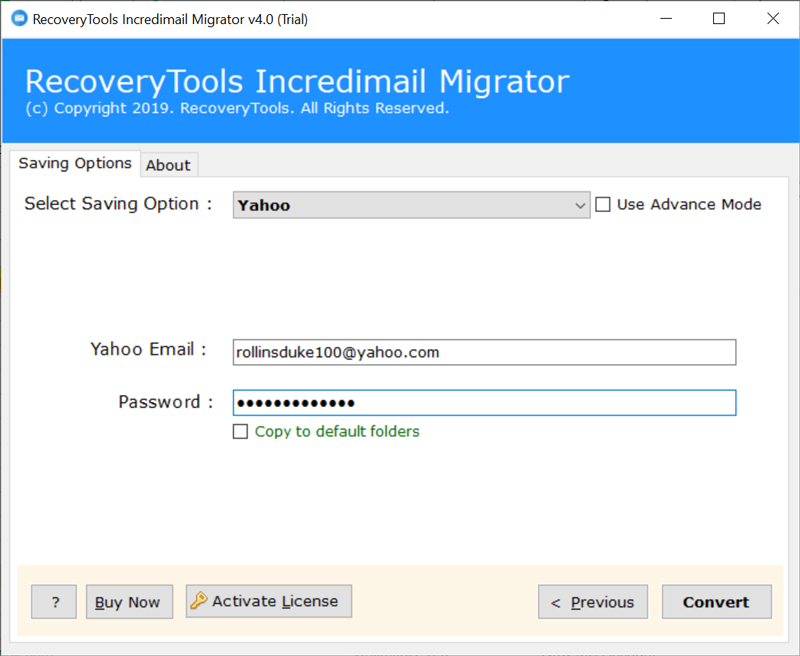Minimize the Incredimail Migrator window
Screen dimensions: 800x656
tap(666, 19)
